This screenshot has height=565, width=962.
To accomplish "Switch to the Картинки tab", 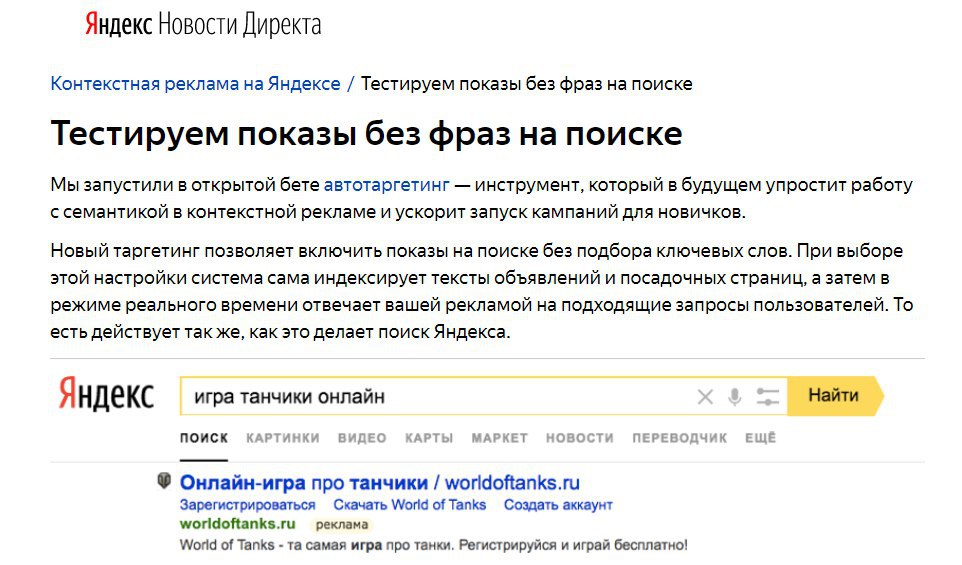I will click(283, 438).
